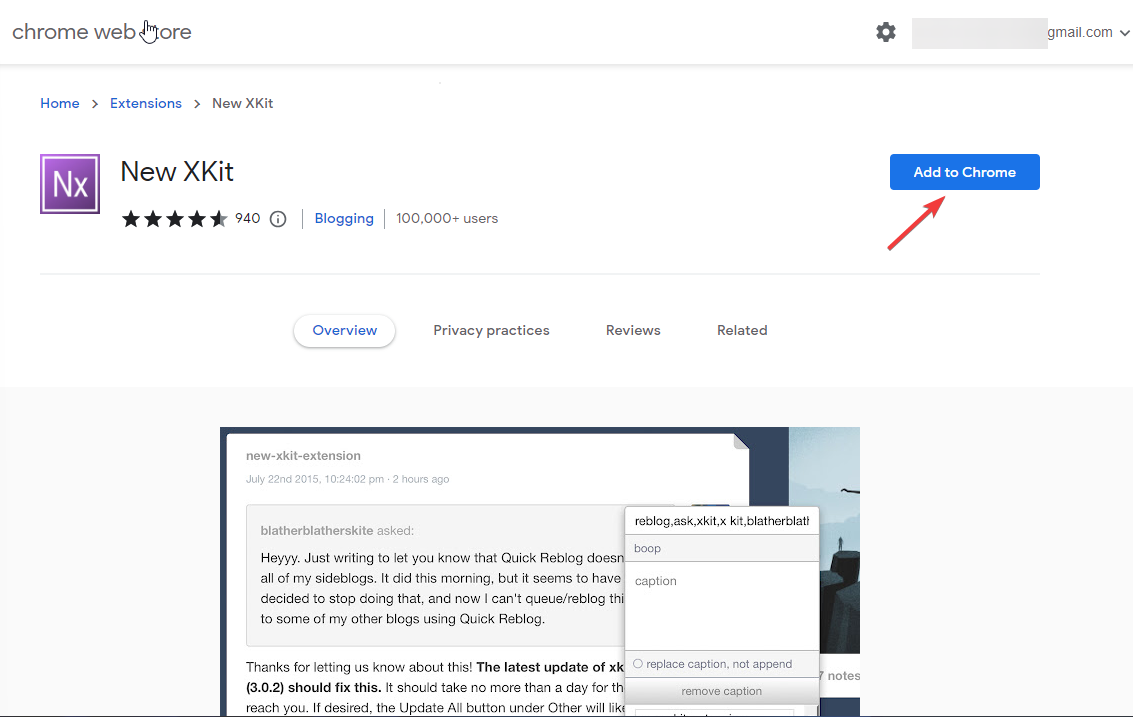This screenshot has height=717, width=1133.
Task: Click the New XKit extension Nx icon
Action: tap(69, 183)
